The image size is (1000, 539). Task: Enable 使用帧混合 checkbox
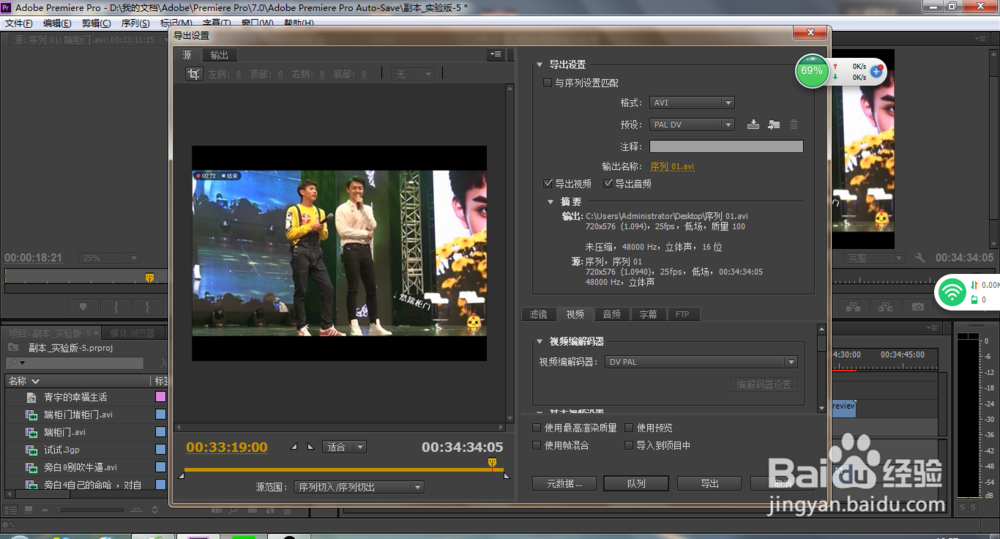[x=536, y=445]
